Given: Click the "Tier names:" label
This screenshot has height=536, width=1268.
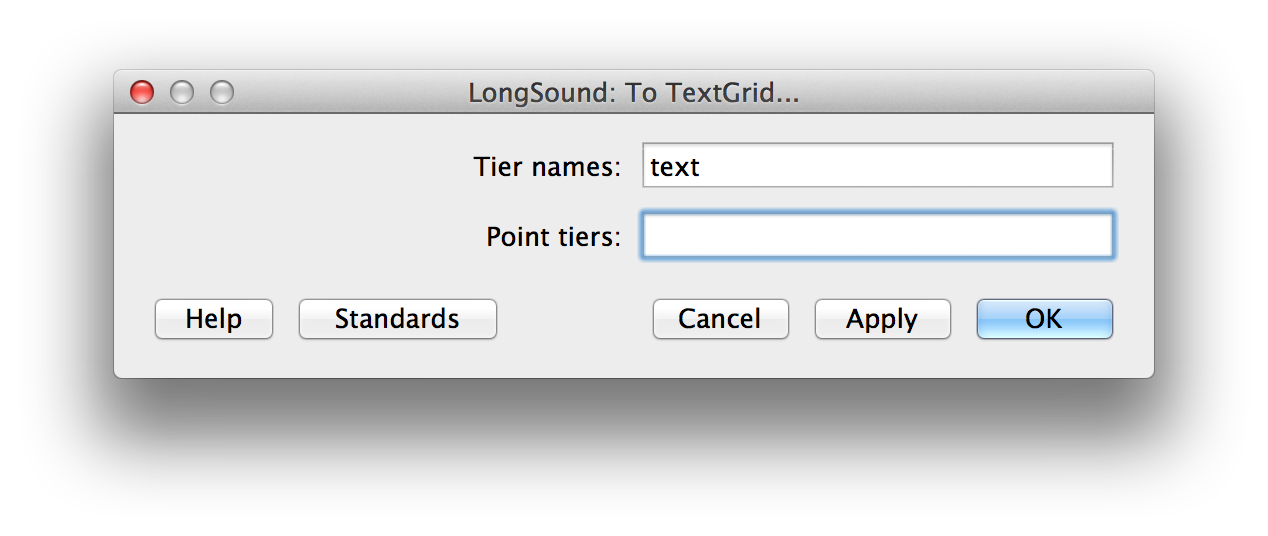Looking at the screenshot, I should (547, 167).
